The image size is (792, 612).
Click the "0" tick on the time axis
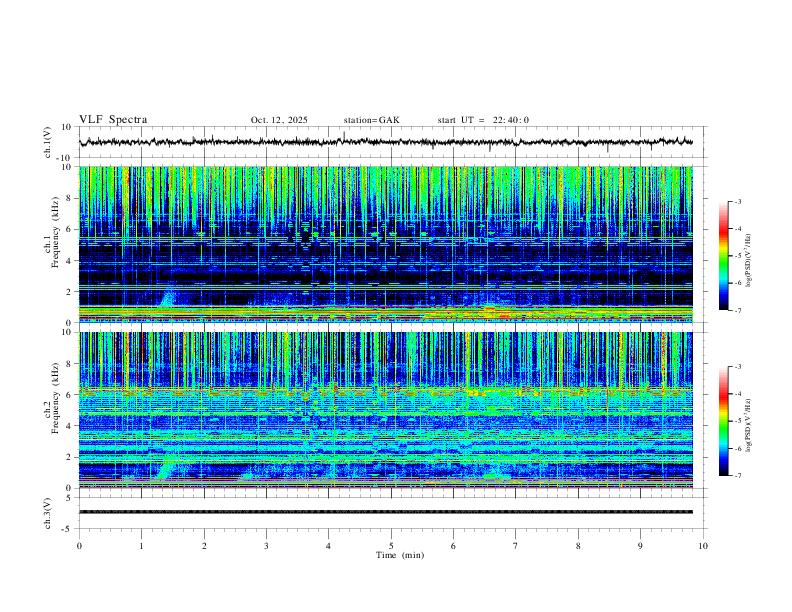pyautogui.click(x=79, y=546)
